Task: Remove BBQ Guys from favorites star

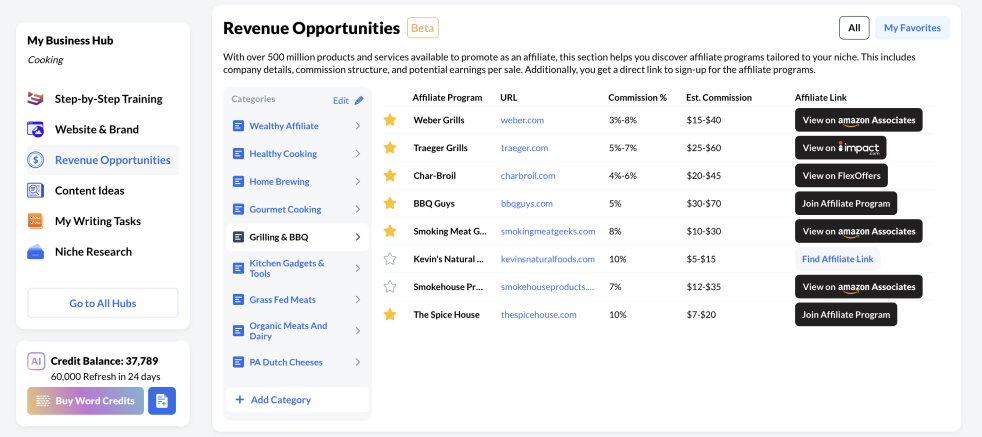Action: click(x=390, y=203)
